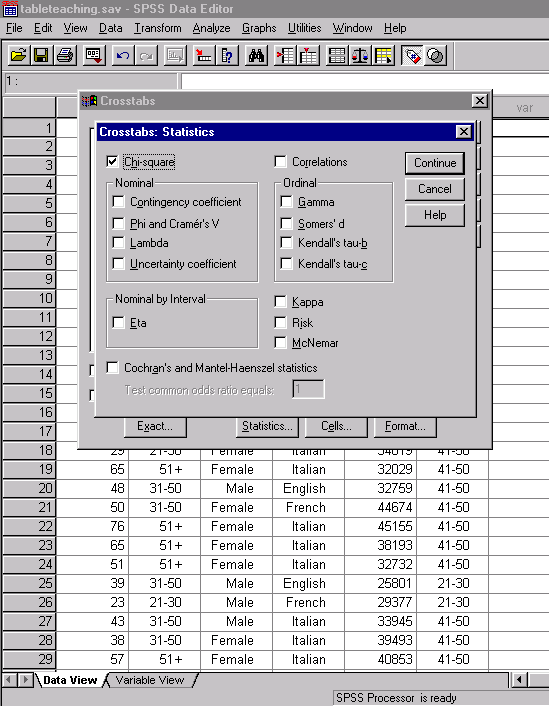Click the Go to Chart icon
The width and height of the screenshot is (549, 706).
pos(175,56)
